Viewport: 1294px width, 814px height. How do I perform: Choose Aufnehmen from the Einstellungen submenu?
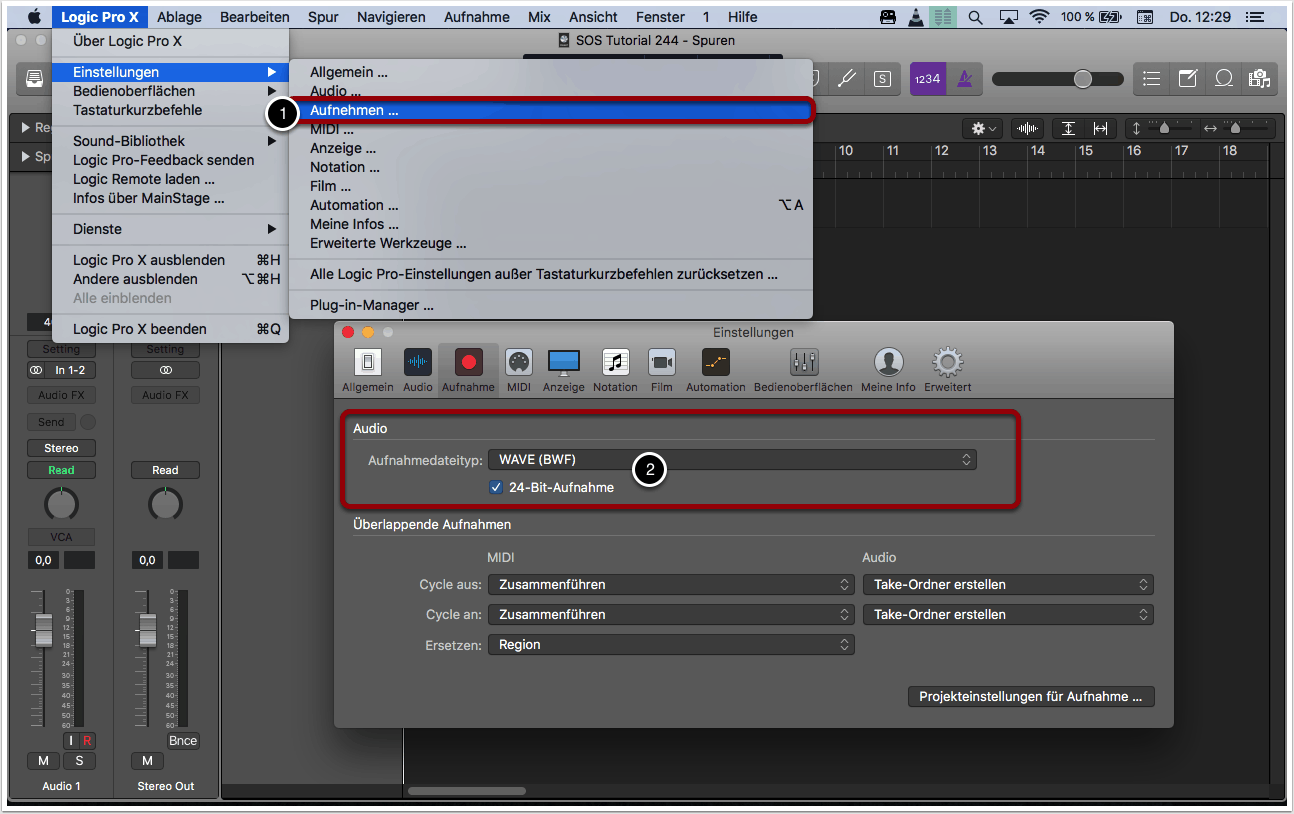coord(354,110)
